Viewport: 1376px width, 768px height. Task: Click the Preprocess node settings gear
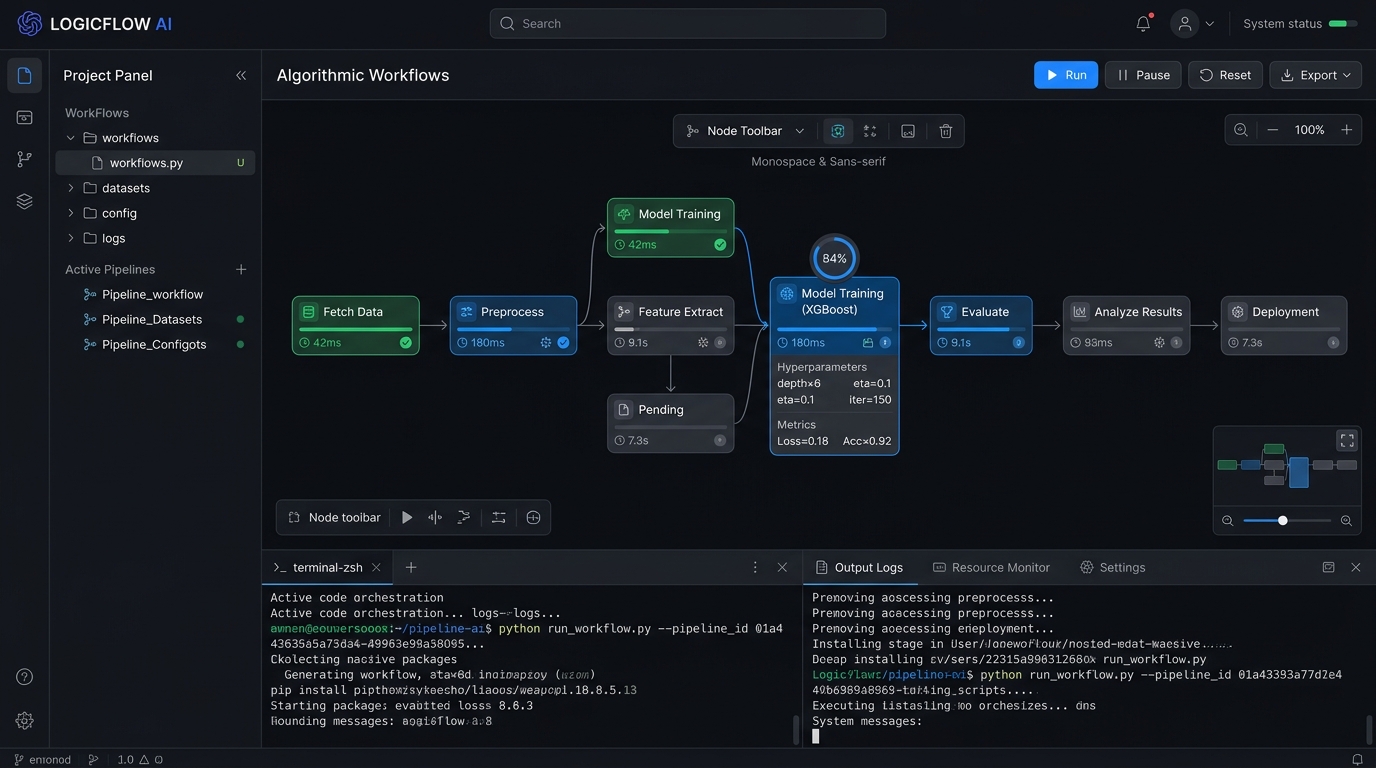click(546, 342)
